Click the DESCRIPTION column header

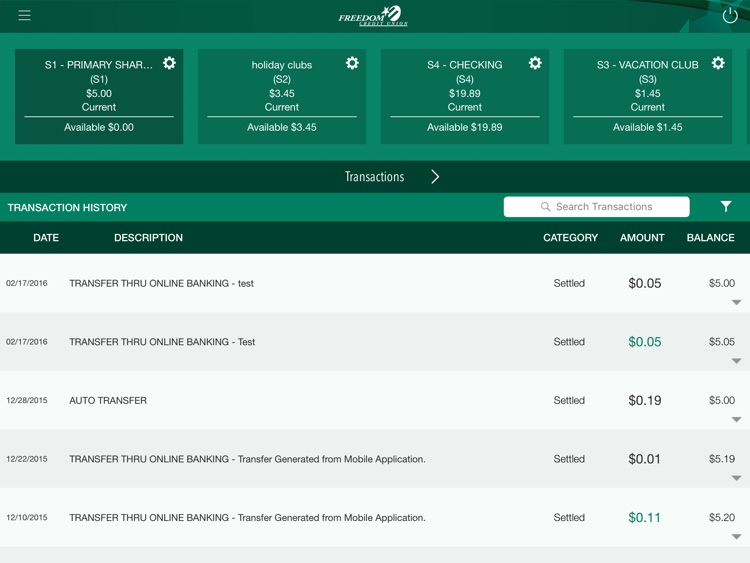point(148,238)
